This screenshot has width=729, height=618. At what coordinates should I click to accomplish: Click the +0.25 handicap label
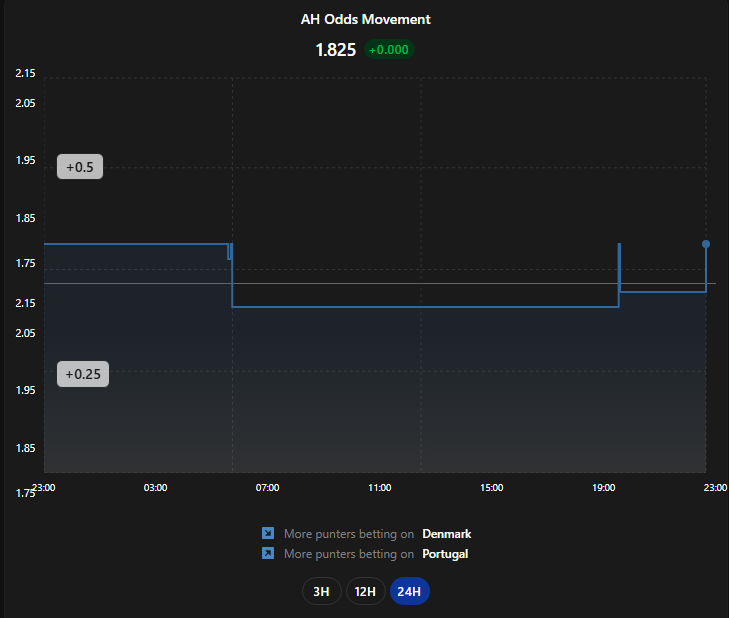83,374
